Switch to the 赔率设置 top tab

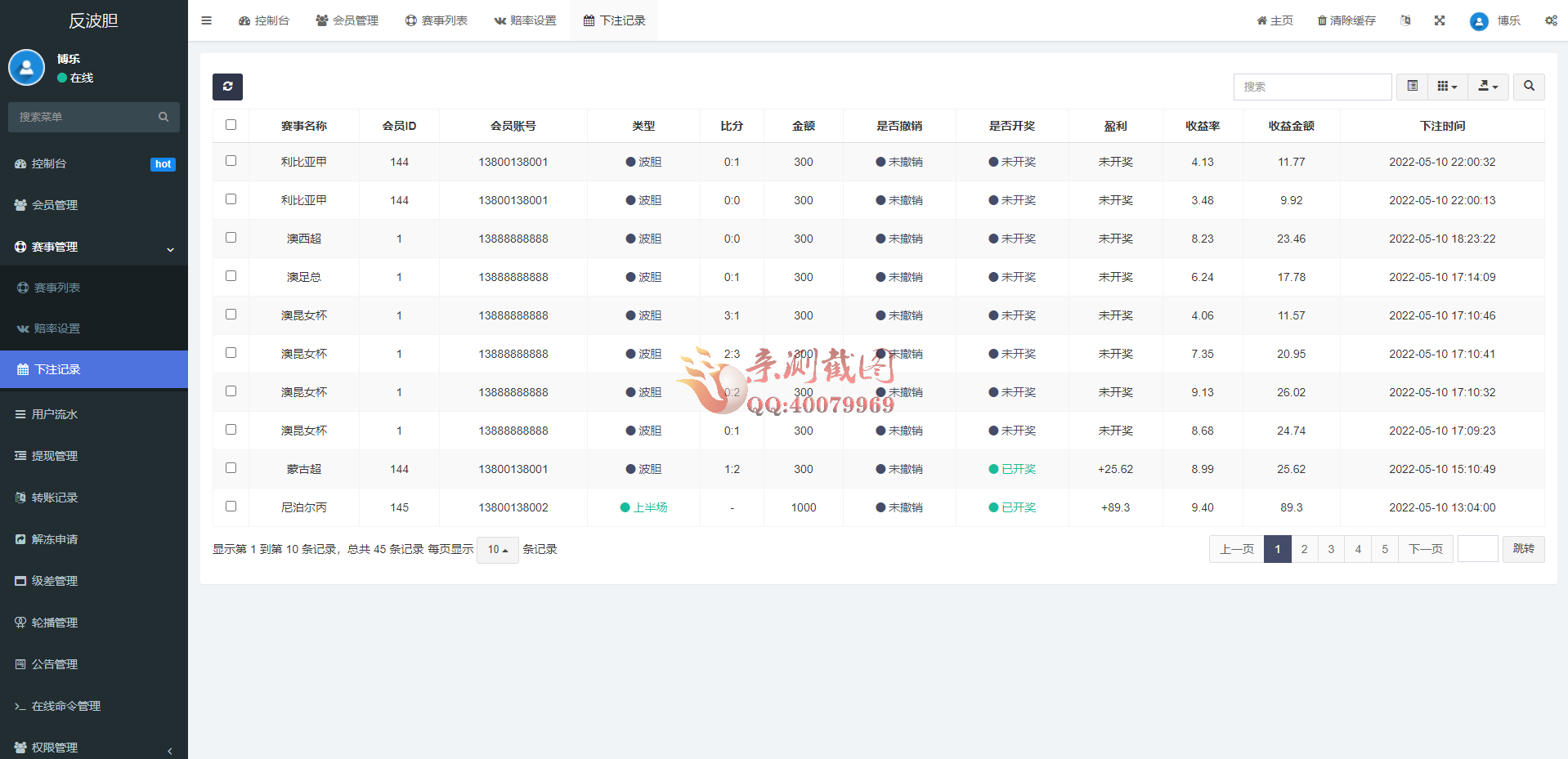pos(525,20)
